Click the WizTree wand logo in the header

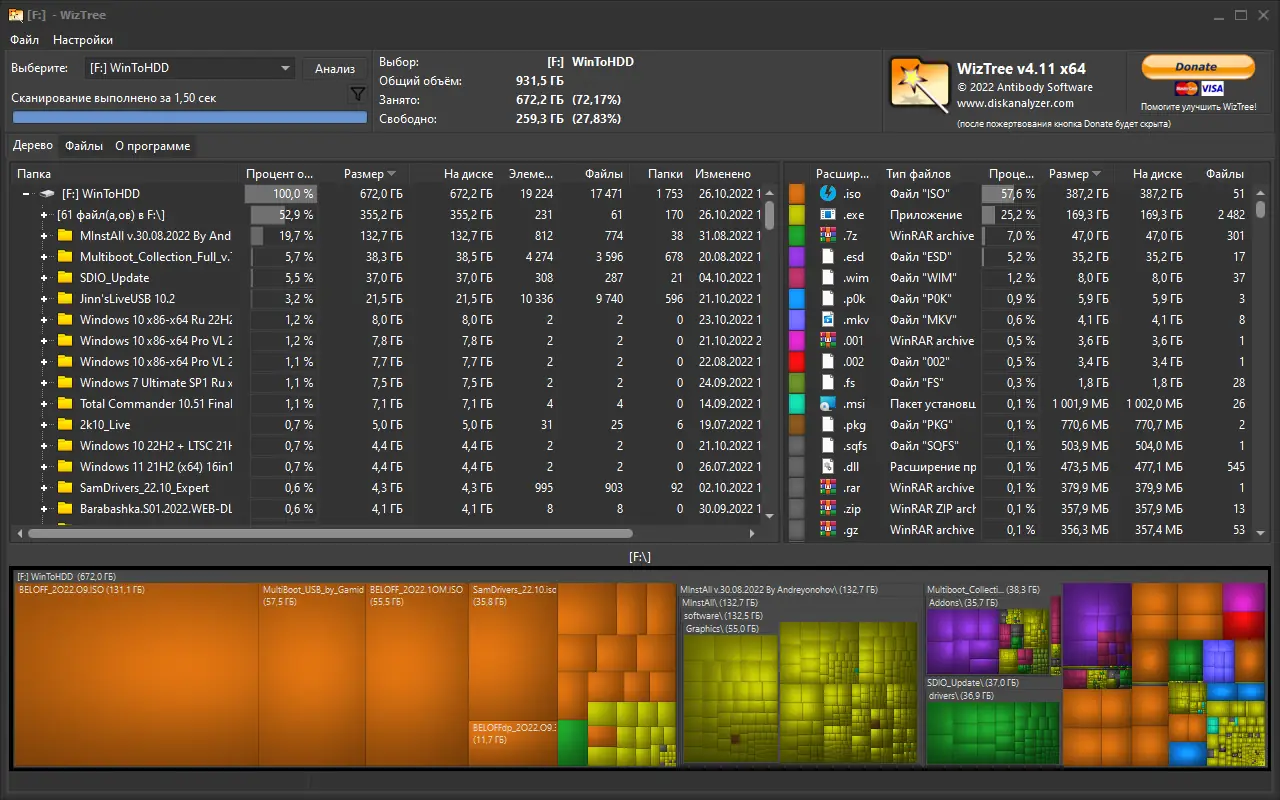coord(920,85)
